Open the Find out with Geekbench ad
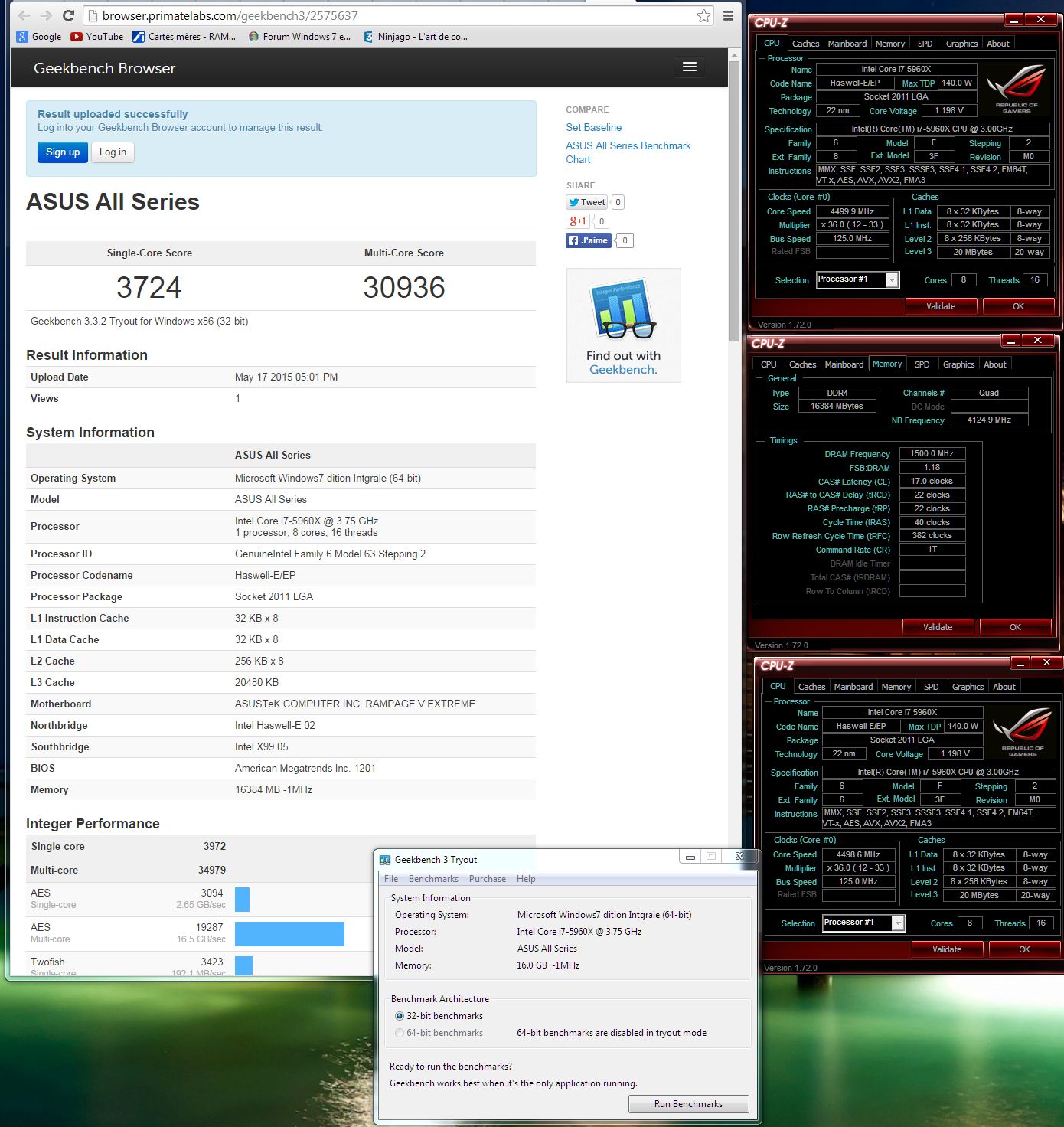The image size is (1064, 1127). coord(624,325)
